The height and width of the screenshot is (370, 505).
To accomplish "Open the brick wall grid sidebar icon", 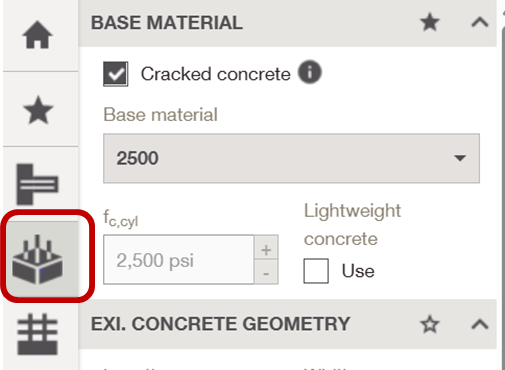I will [37, 334].
